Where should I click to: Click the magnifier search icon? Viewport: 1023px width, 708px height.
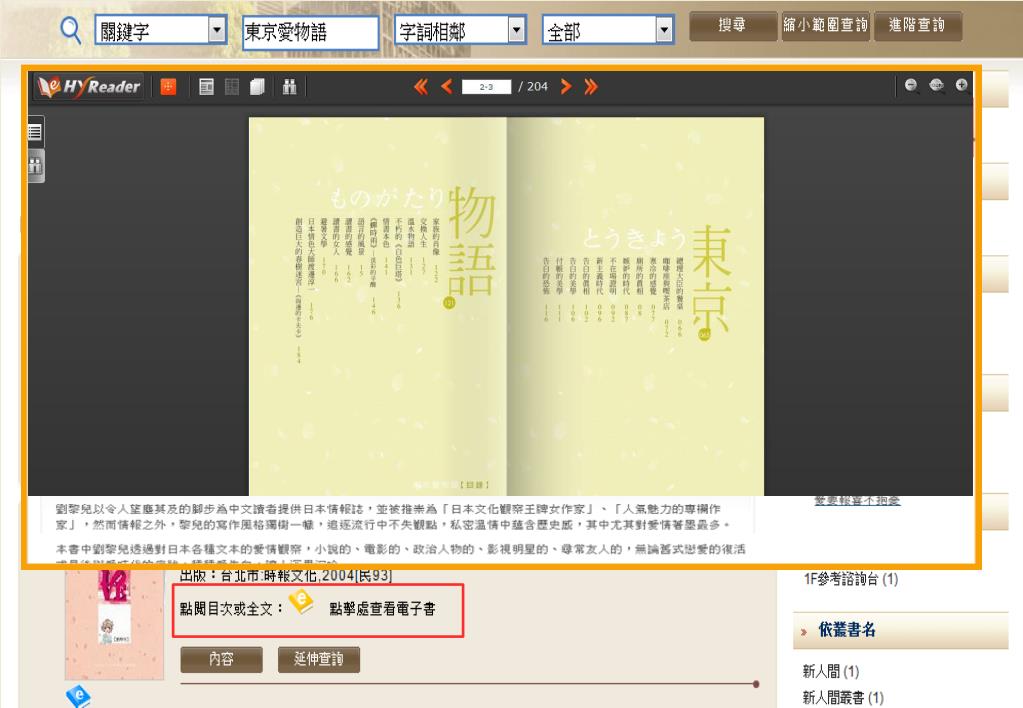click(x=70, y=30)
